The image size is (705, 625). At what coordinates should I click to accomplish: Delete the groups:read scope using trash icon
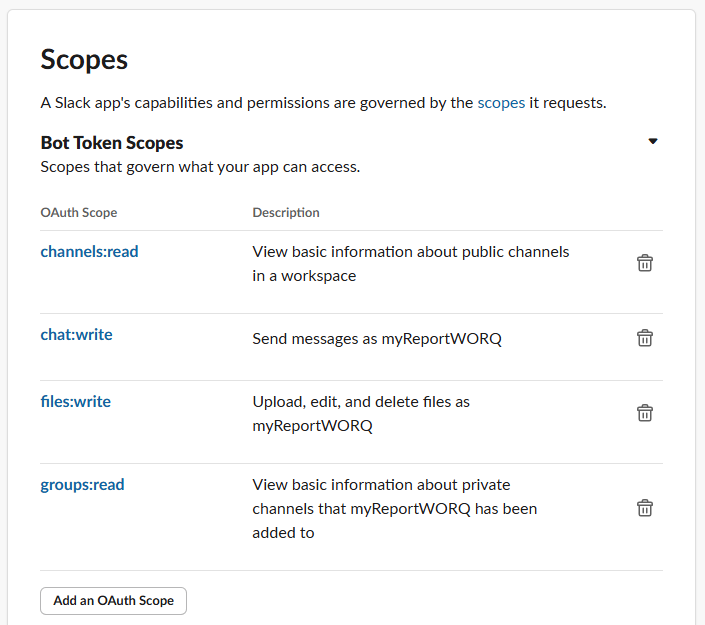[645, 508]
